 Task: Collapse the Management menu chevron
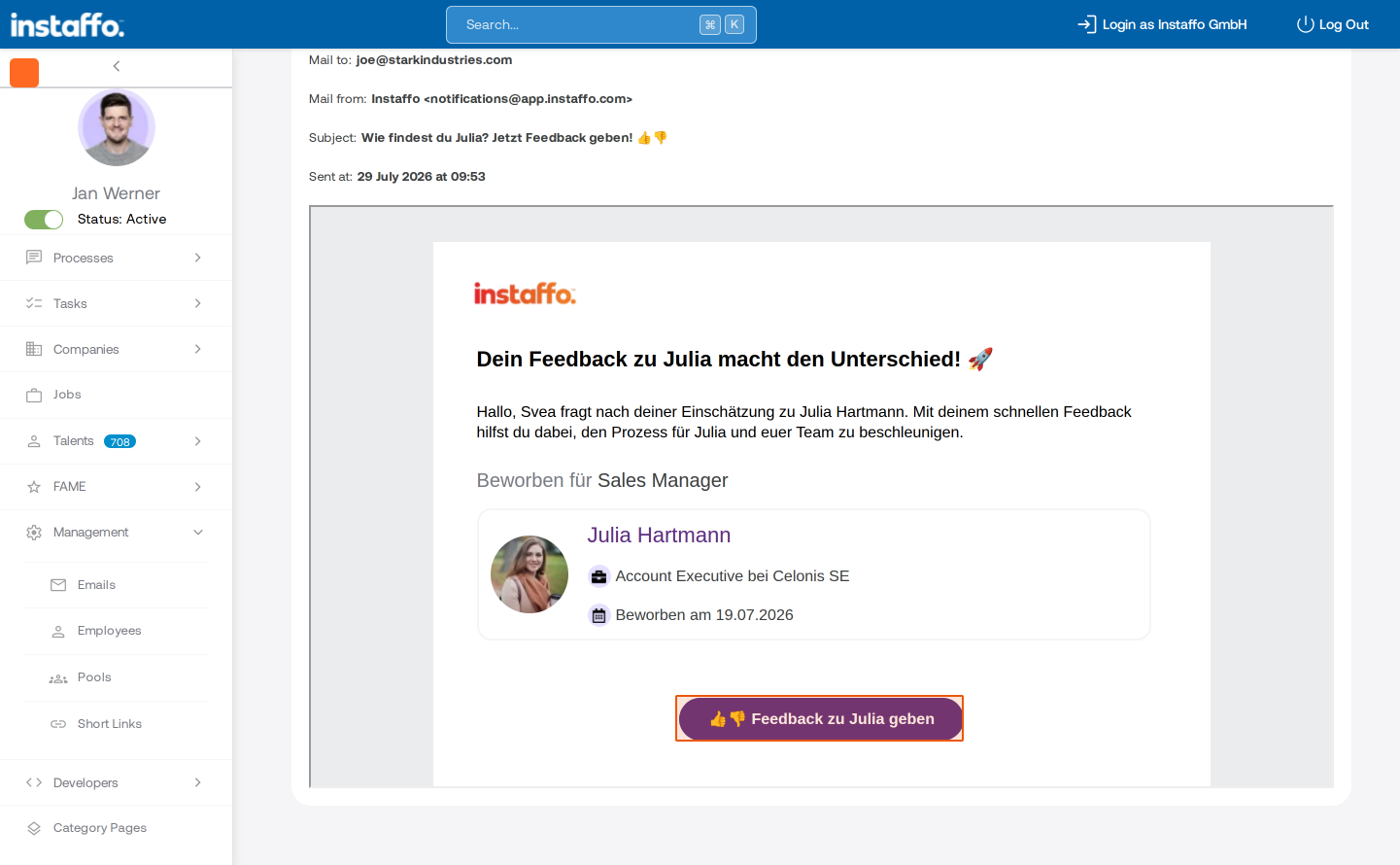coord(198,533)
